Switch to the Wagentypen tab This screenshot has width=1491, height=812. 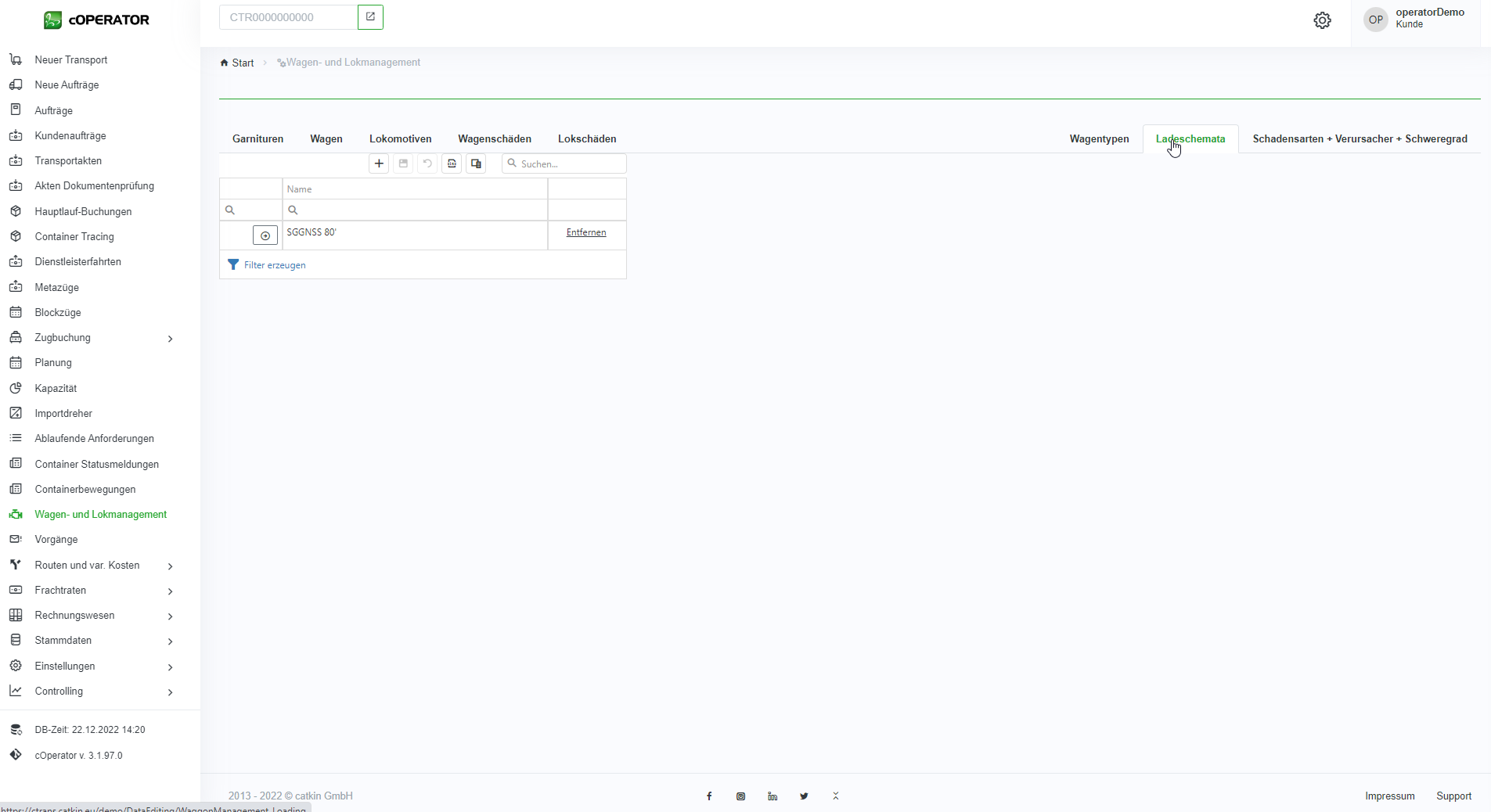[1099, 139]
